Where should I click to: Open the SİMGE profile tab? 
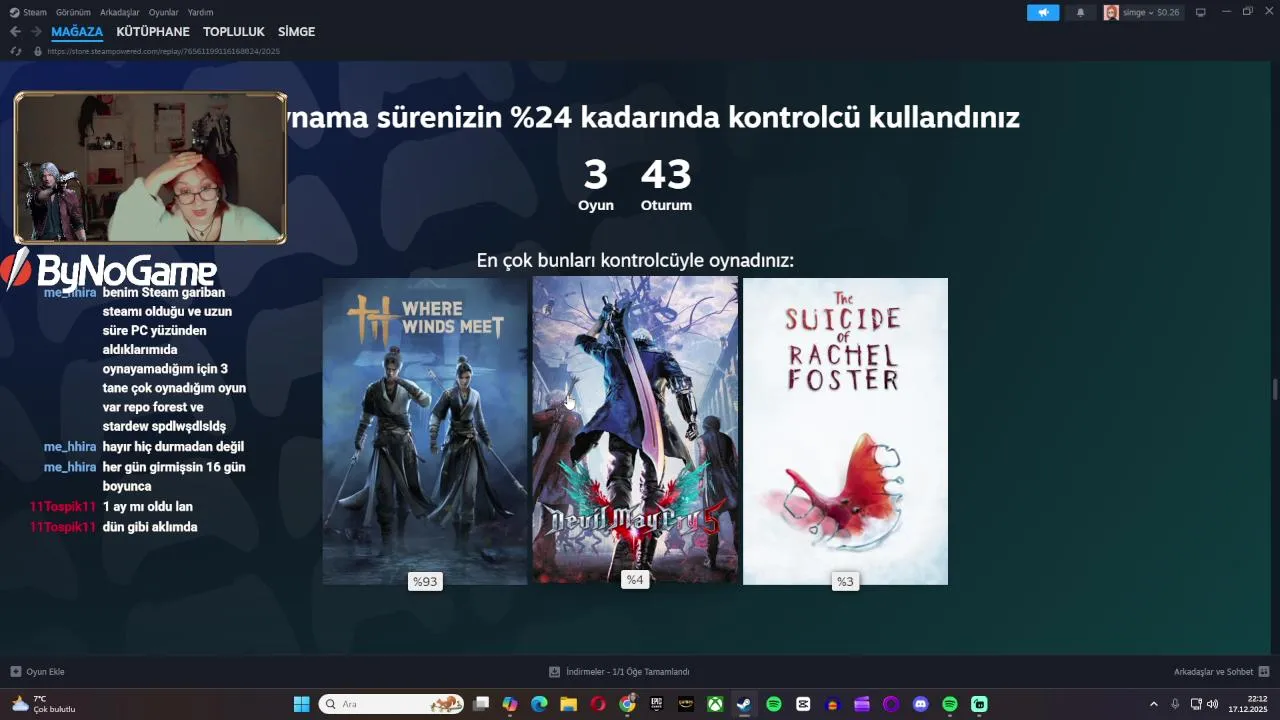pos(296,32)
